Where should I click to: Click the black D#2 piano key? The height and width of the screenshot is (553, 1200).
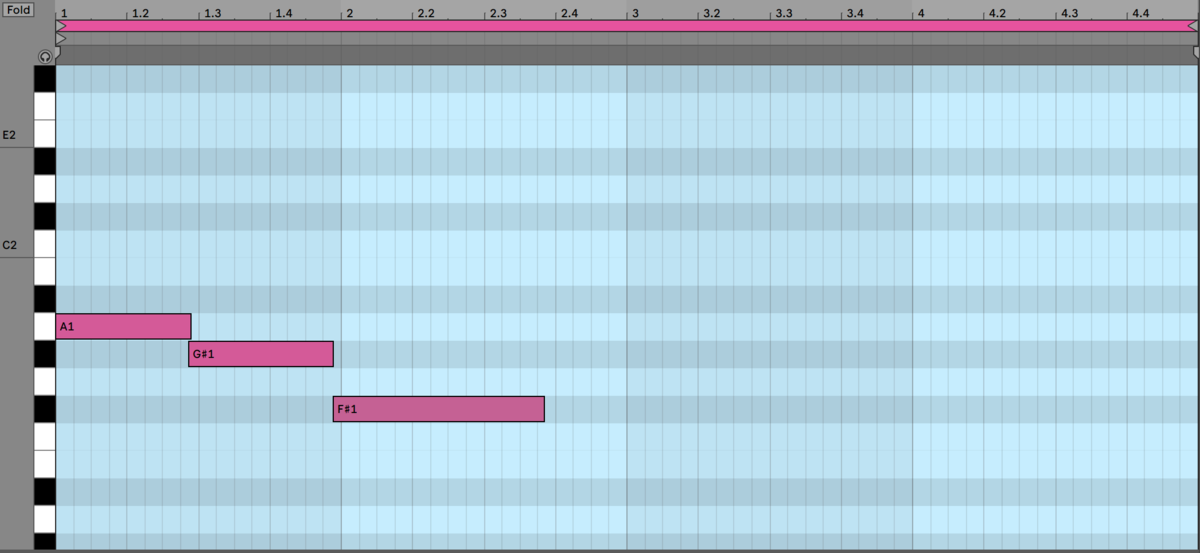[45, 161]
